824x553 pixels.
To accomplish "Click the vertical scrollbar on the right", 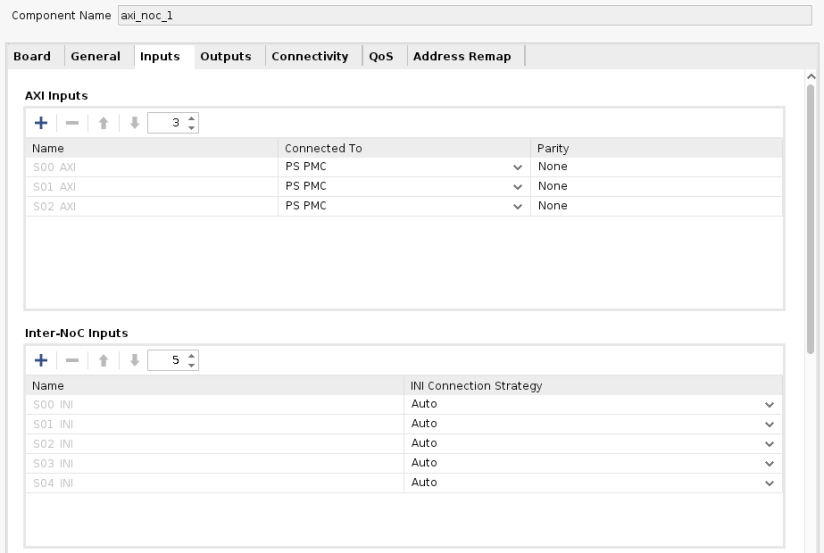I will 811,220.
